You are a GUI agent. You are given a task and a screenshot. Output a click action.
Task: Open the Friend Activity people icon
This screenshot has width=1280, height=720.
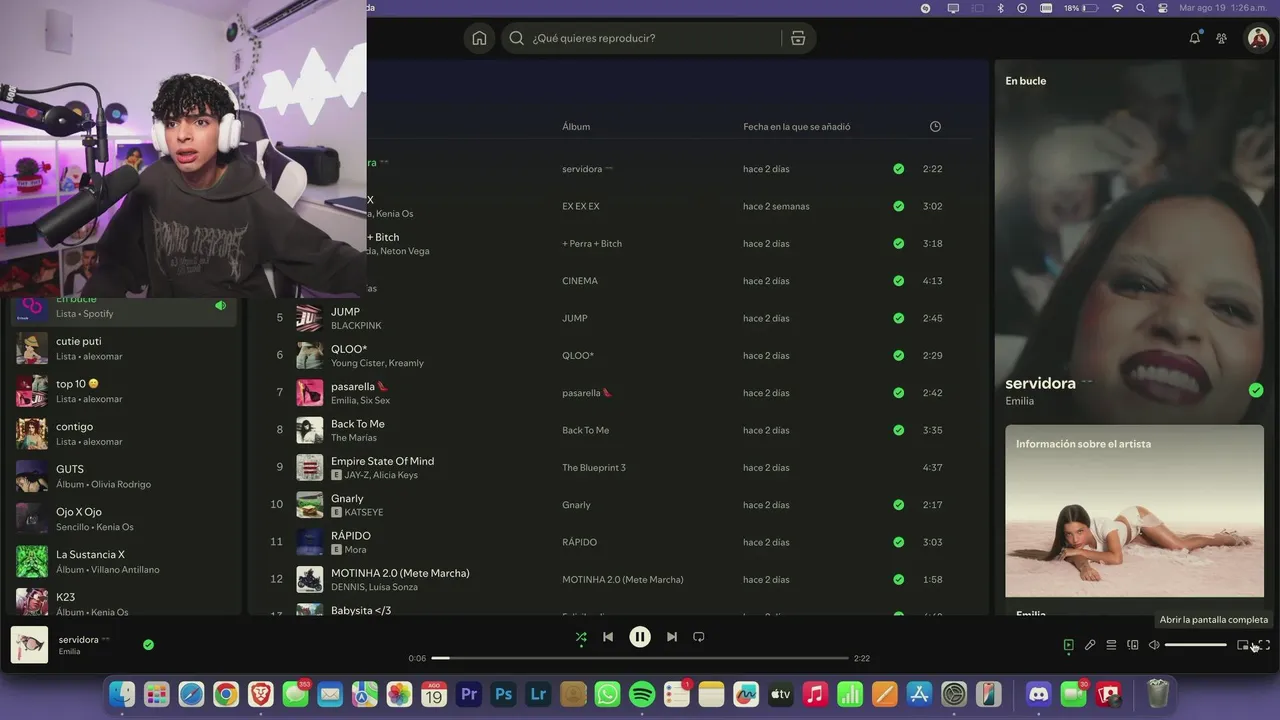tap(1221, 38)
